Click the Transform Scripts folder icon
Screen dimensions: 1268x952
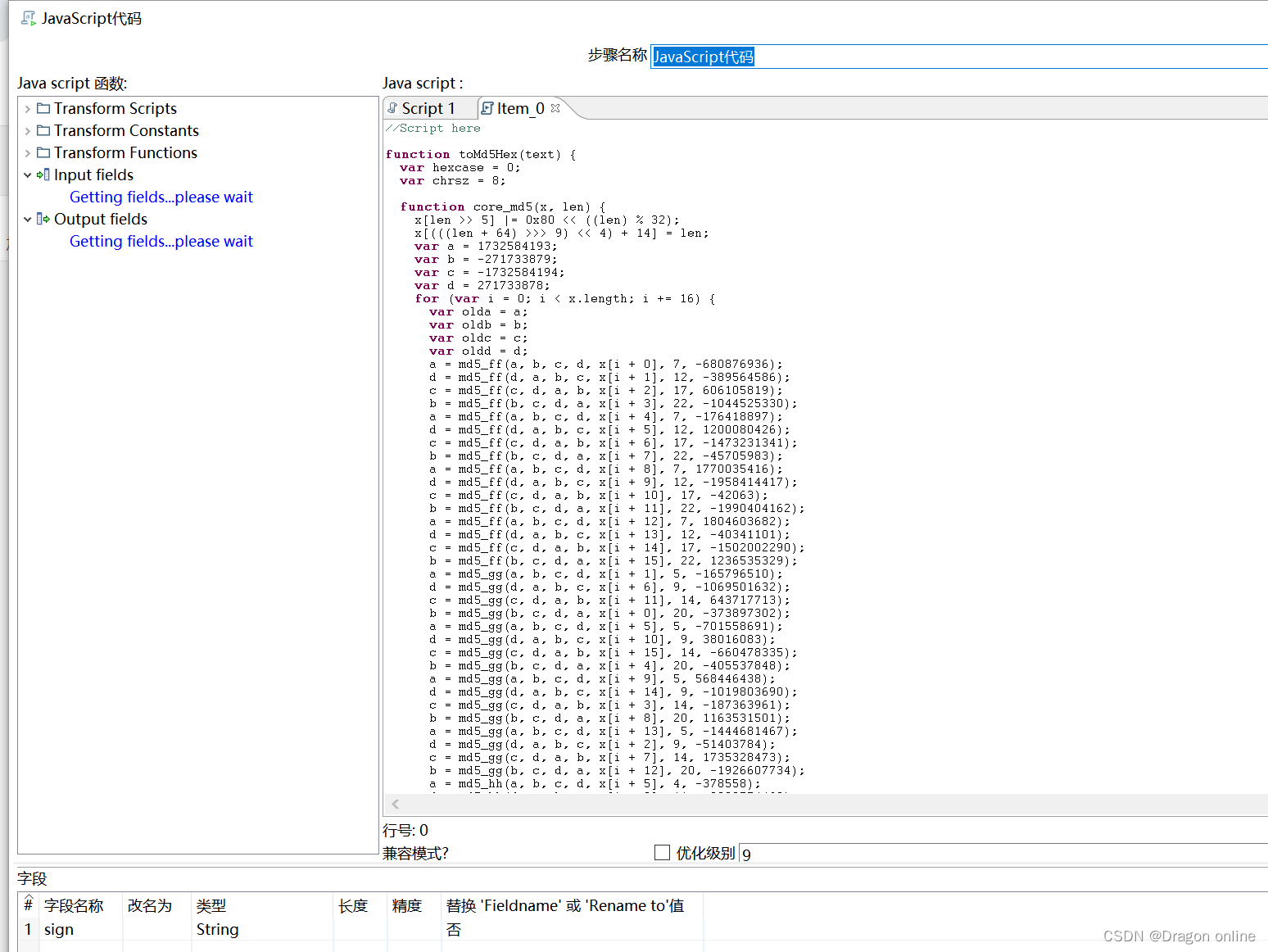click(x=43, y=108)
